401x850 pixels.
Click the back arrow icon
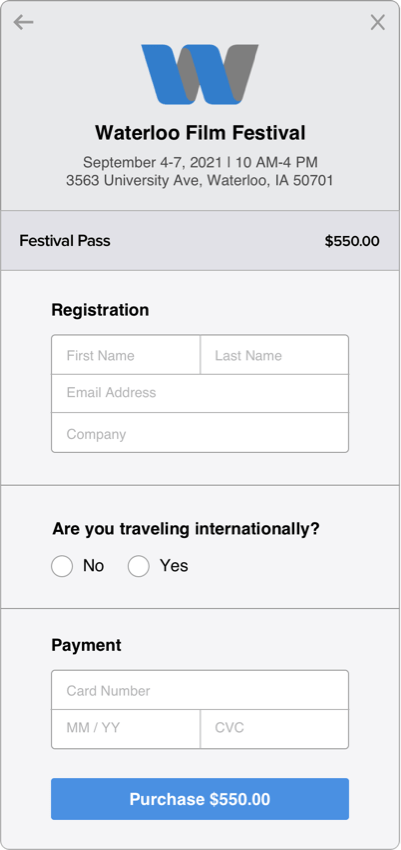coord(23,22)
